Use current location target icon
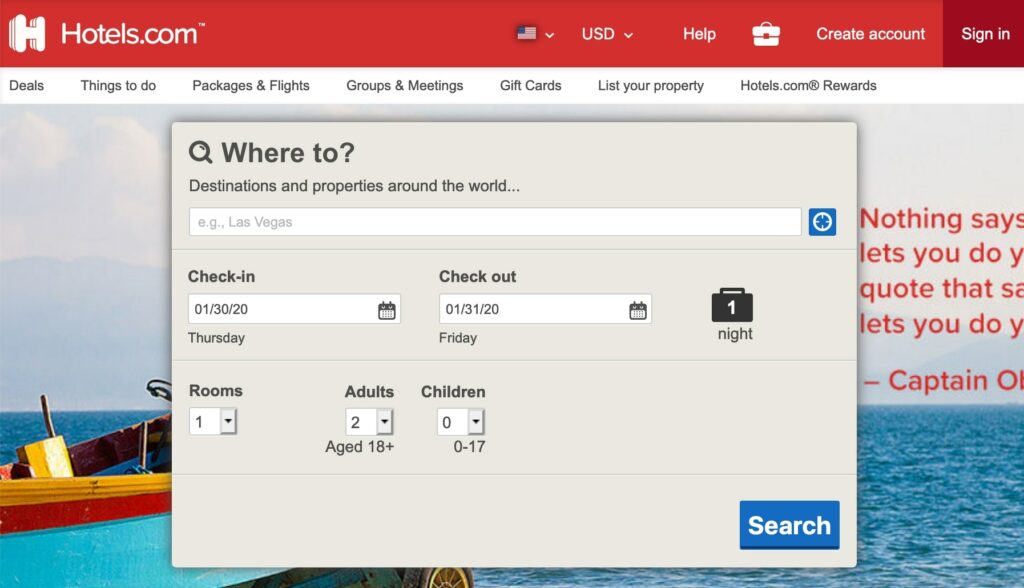1024x588 pixels. click(x=822, y=222)
